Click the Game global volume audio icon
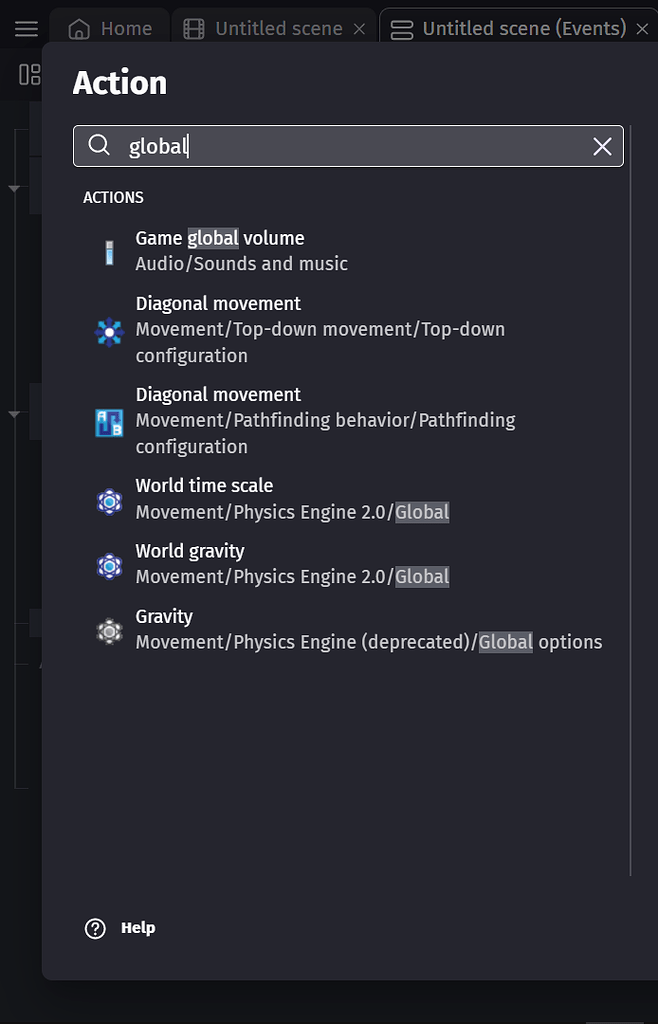Image resolution: width=658 pixels, height=1024 pixels. click(x=108, y=251)
